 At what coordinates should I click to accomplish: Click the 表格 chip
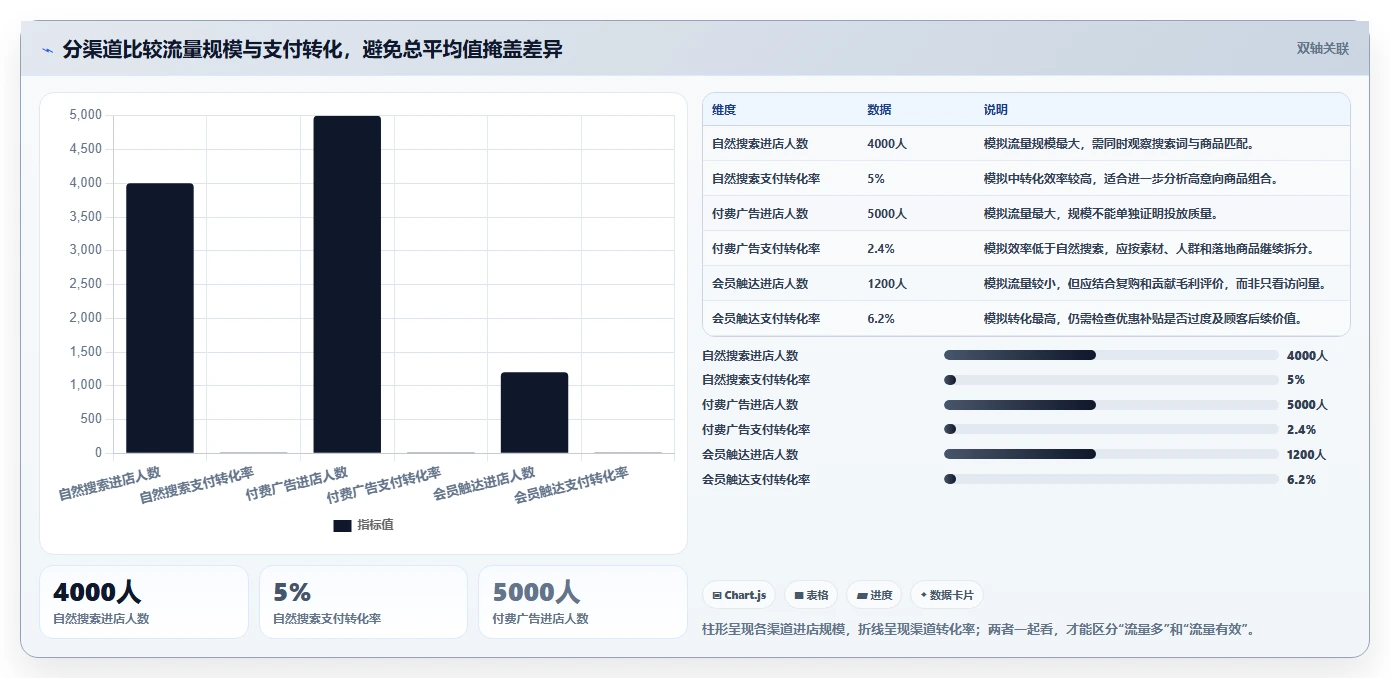pyautogui.click(x=811, y=595)
